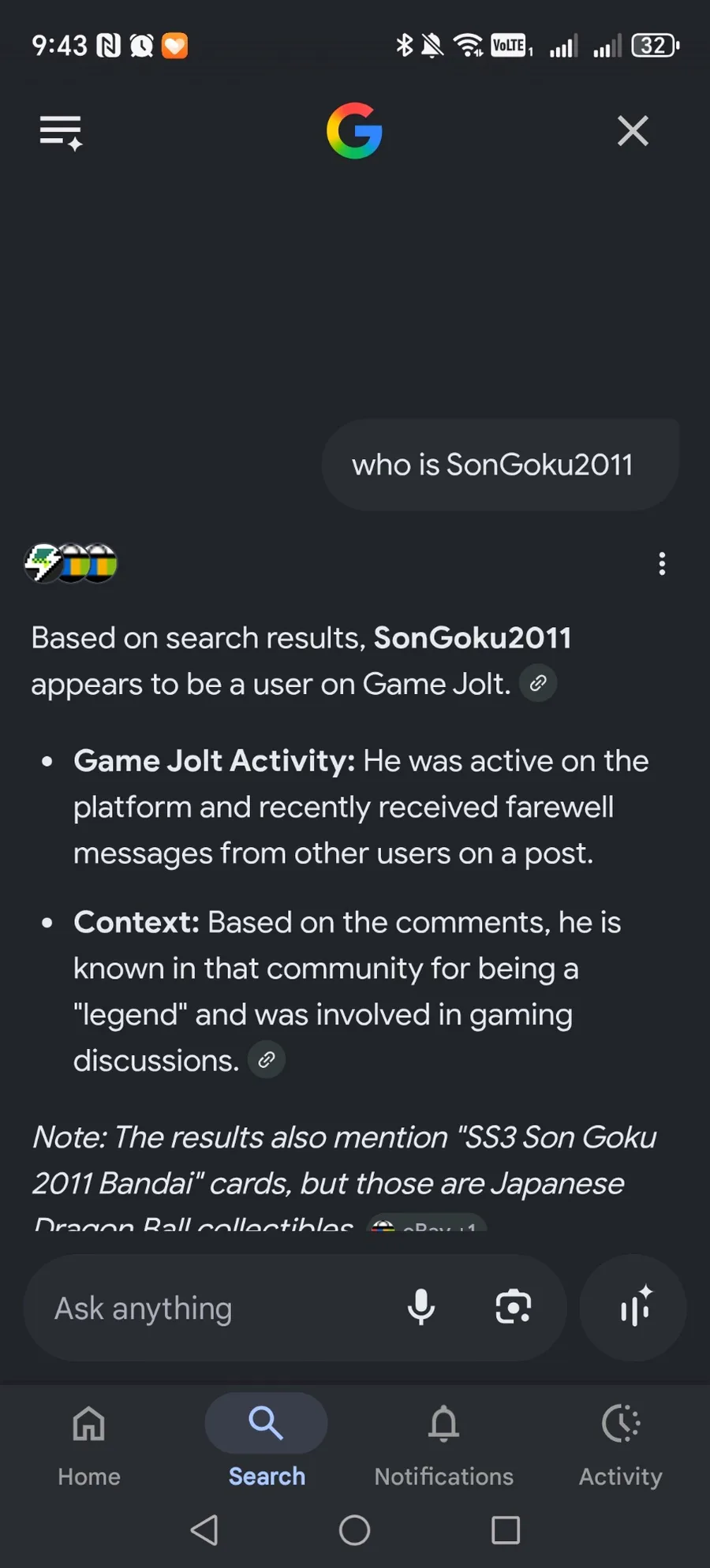The width and height of the screenshot is (710, 1568).
Task: Open recent apps with the square button
Action: [506, 1530]
